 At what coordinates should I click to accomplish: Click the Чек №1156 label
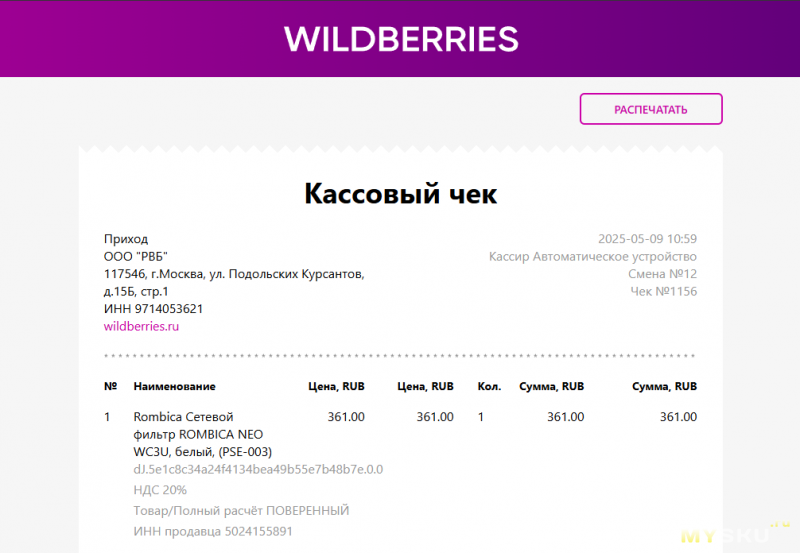[663, 291]
